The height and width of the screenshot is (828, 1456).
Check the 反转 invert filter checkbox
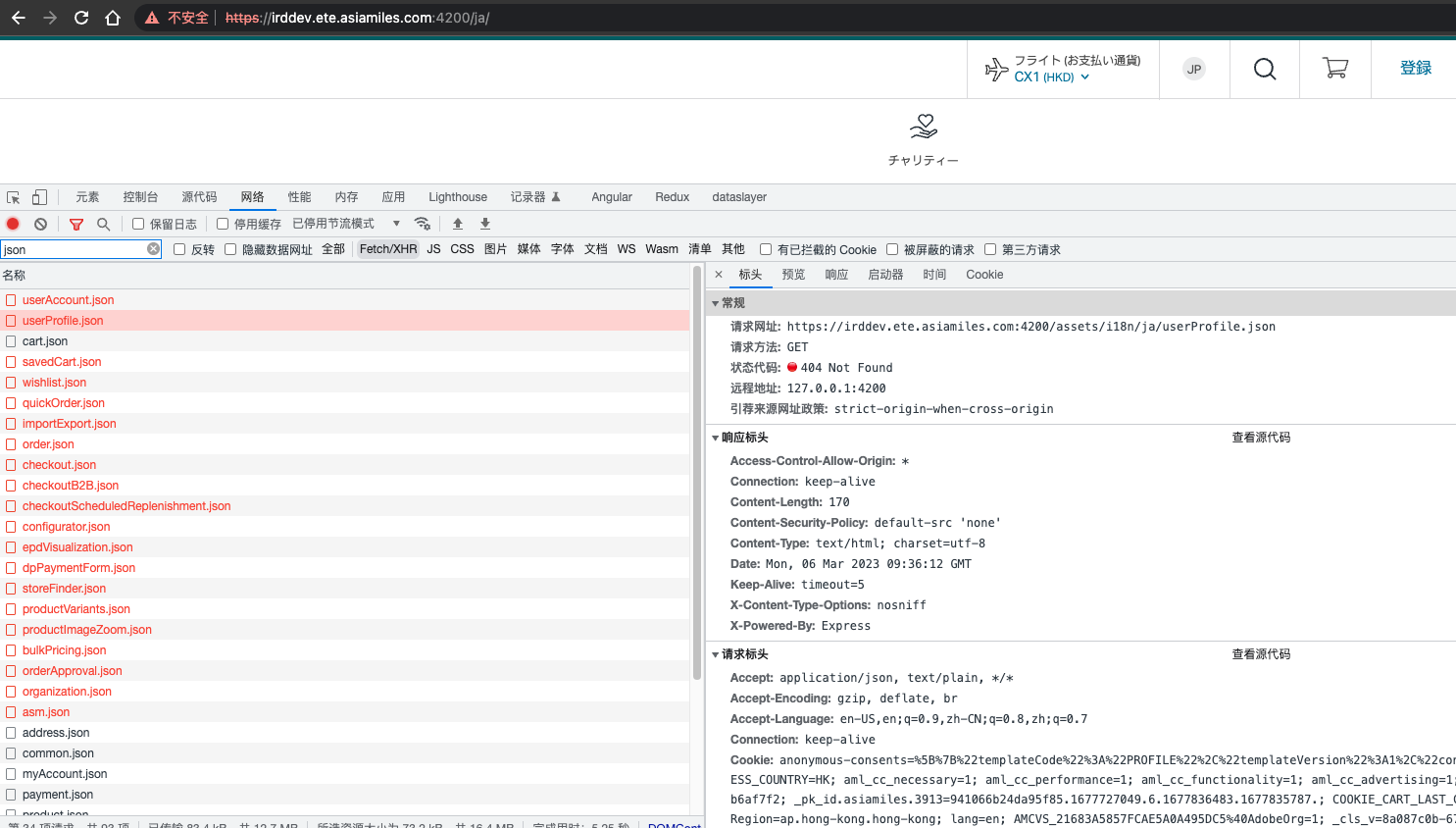tap(177, 248)
